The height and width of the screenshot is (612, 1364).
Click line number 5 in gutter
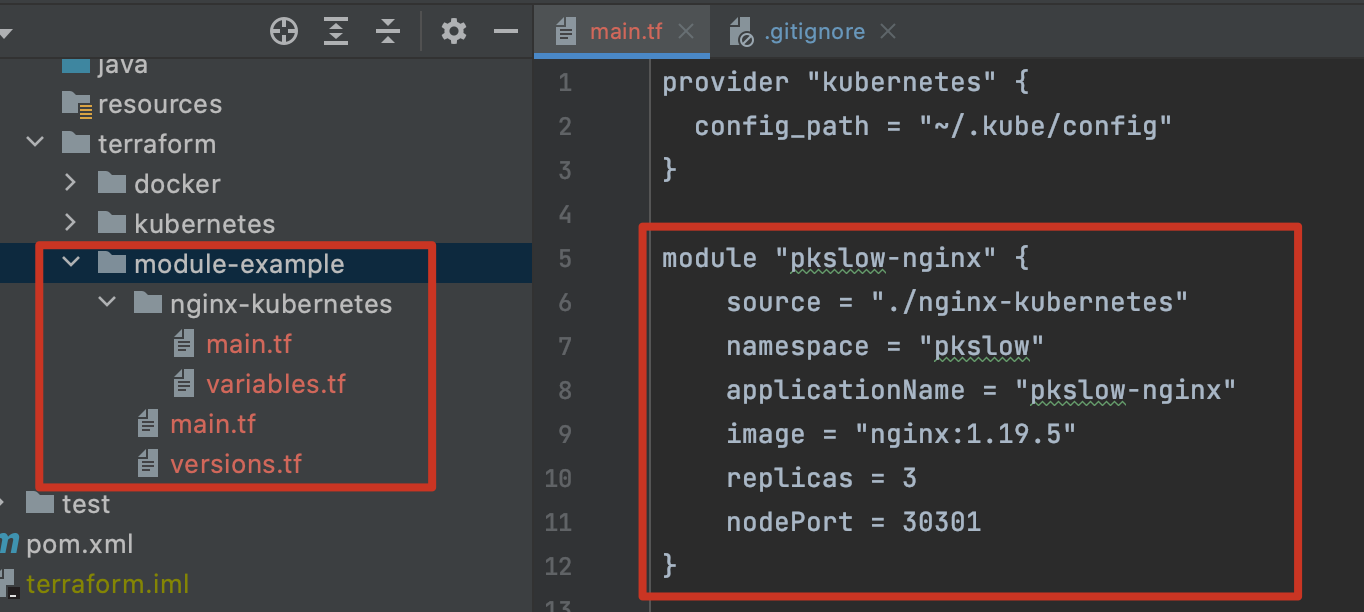coord(565,258)
